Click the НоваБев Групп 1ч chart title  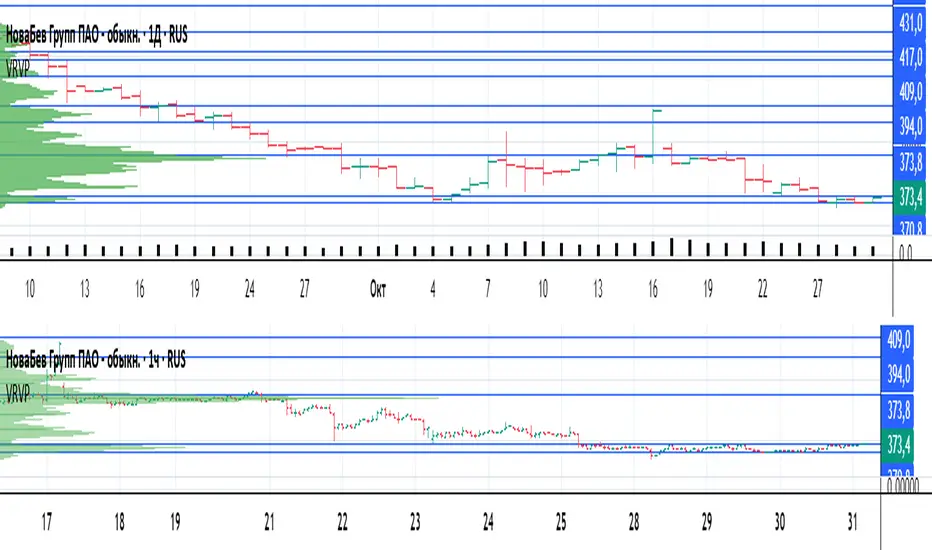click(96, 359)
